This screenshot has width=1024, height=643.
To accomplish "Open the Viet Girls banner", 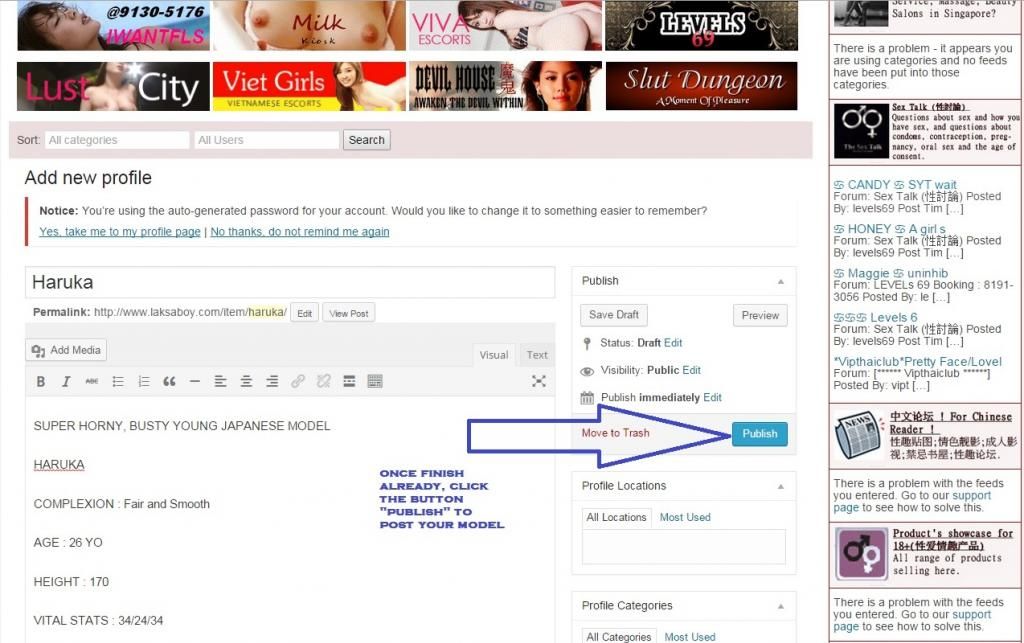I will 309,86.
